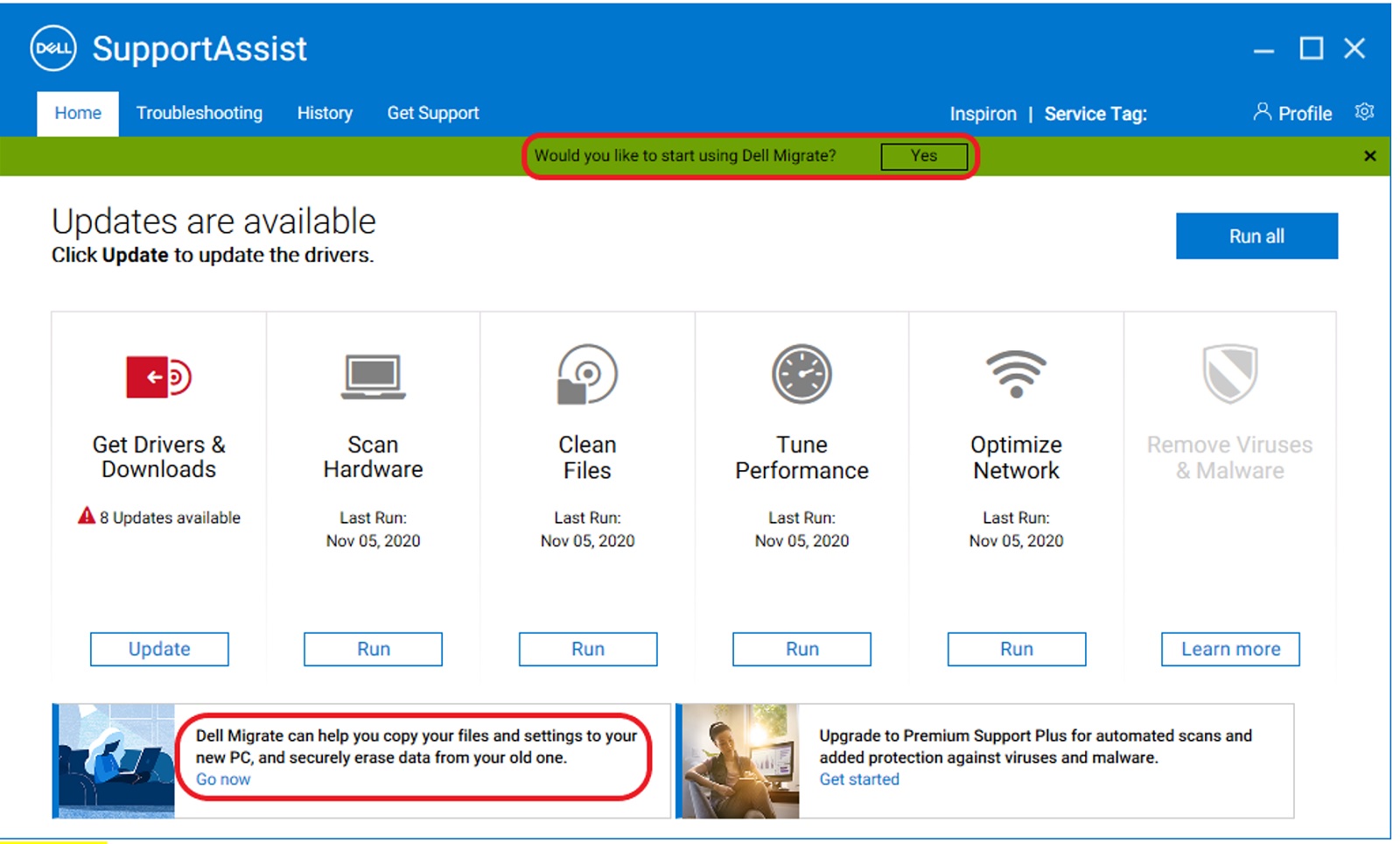Click the Inspiron model label

coord(983,114)
